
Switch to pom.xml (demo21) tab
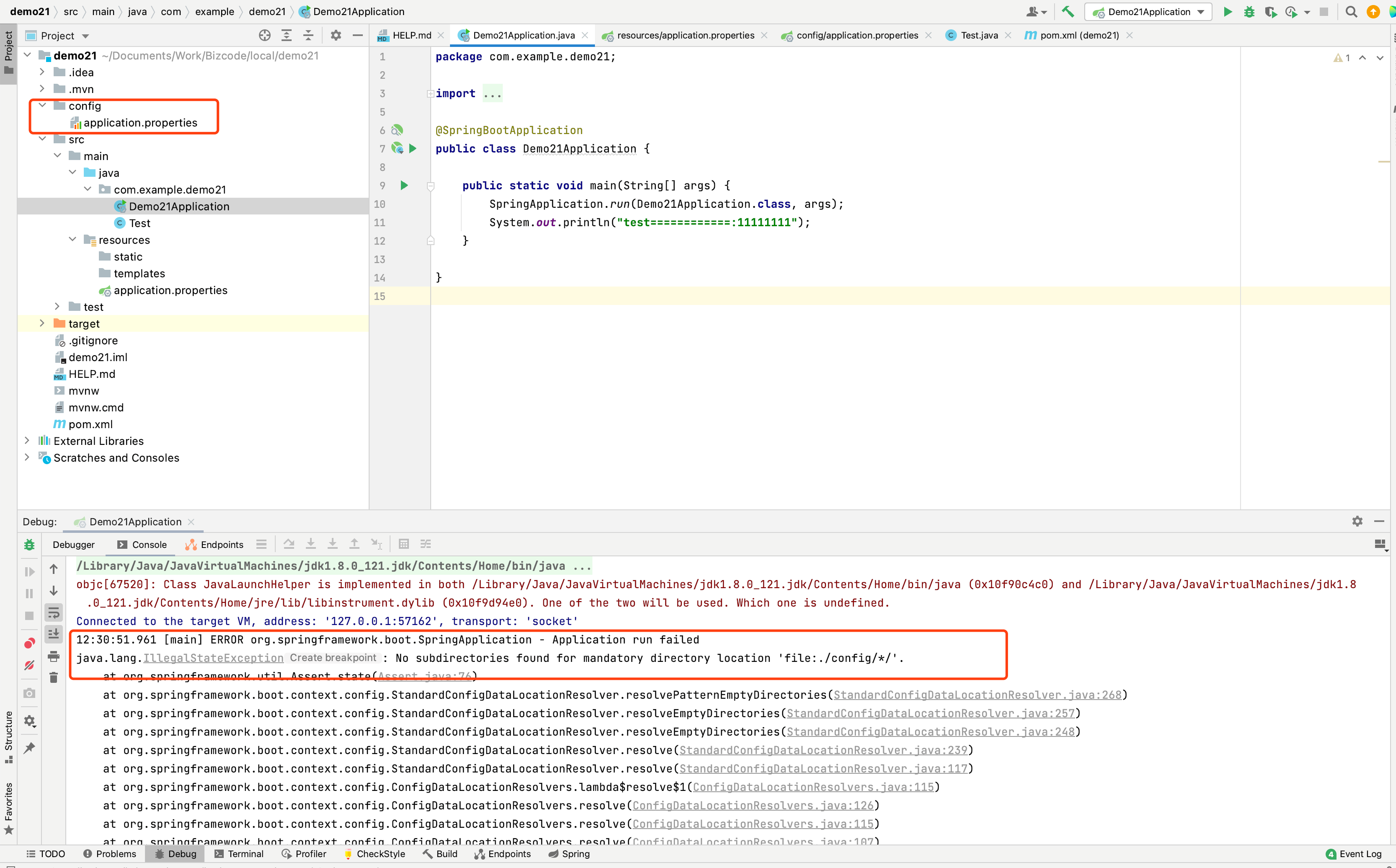click(1072, 36)
